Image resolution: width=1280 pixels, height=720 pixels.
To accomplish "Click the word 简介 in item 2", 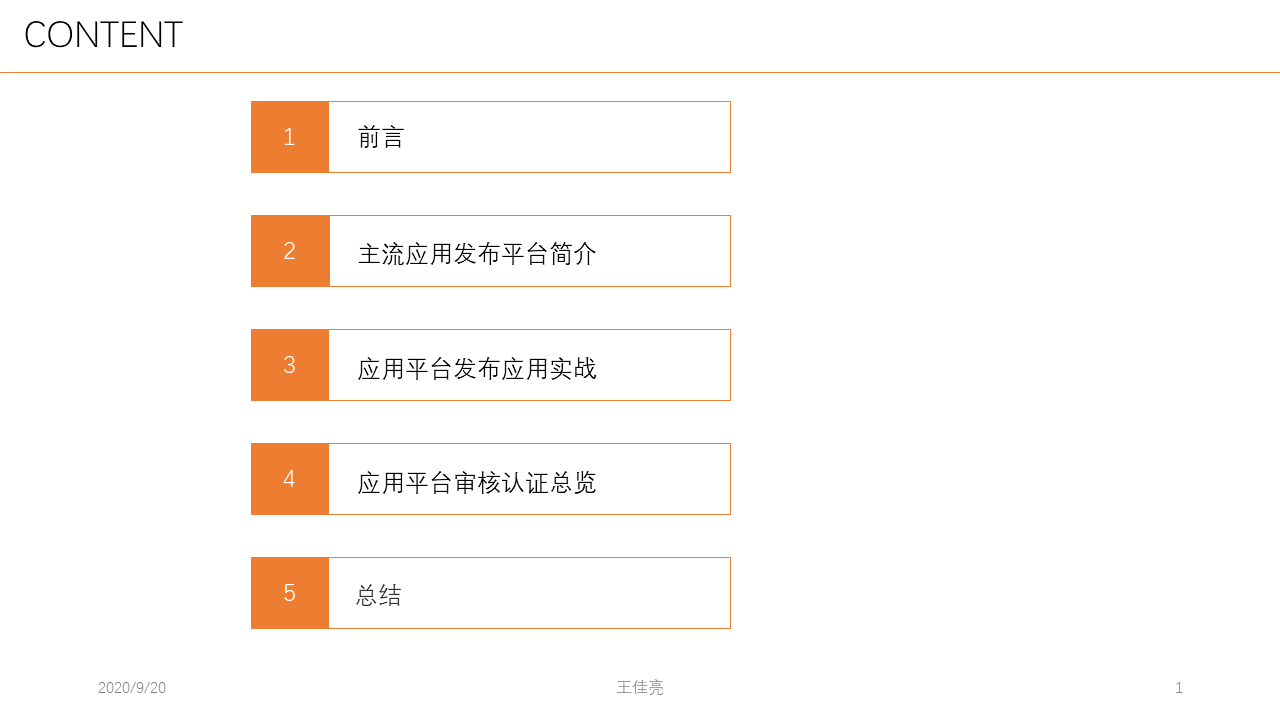I will coord(573,254).
